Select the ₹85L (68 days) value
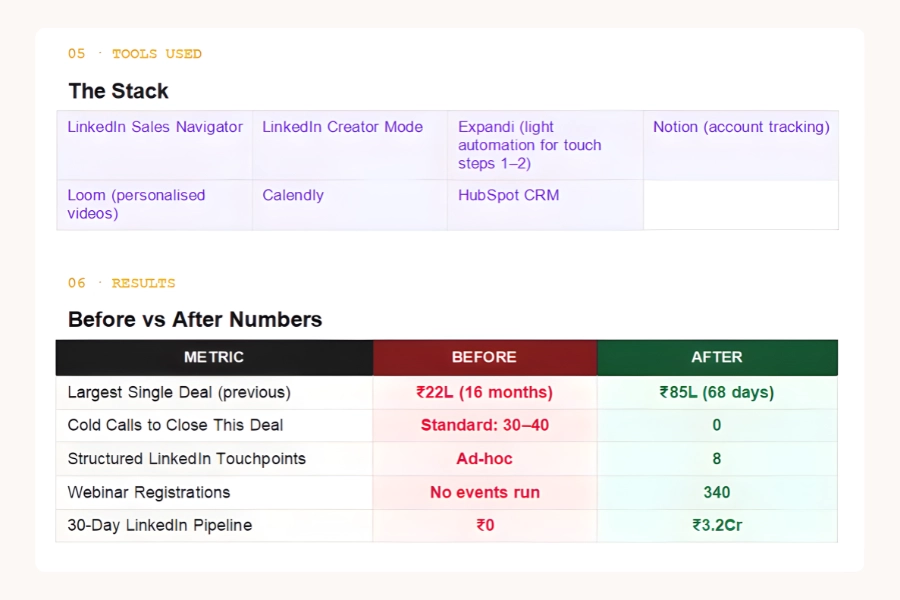The height and width of the screenshot is (600, 900). tap(716, 392)
